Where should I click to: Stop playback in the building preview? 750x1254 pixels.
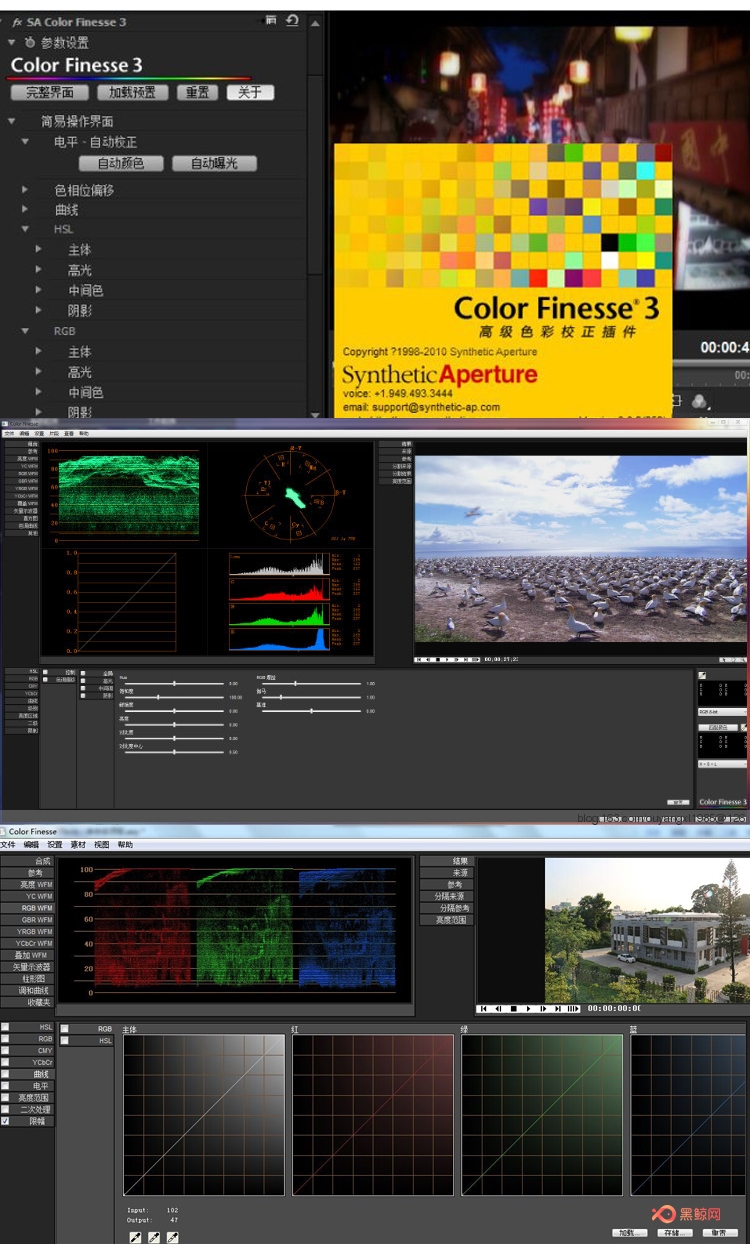point(514,1009)
